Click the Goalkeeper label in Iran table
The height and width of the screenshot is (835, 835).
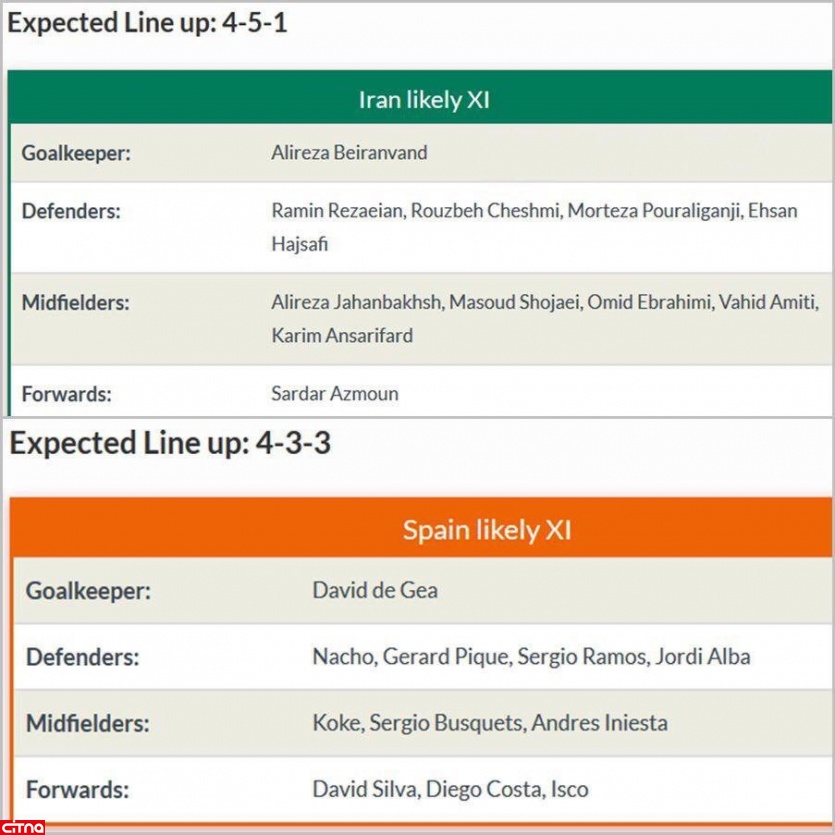click(77, 153)
